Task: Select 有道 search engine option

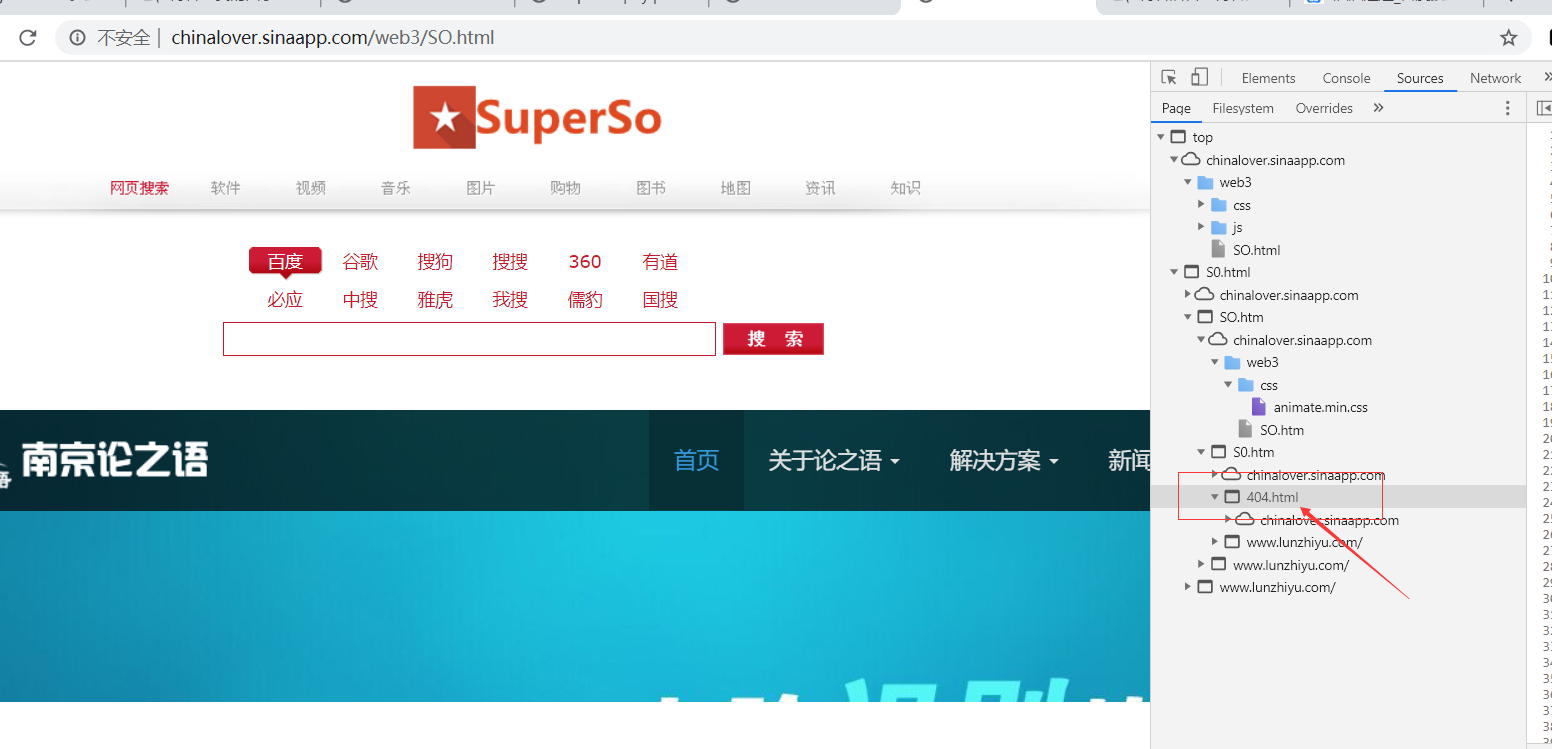Action: [660, 262]
